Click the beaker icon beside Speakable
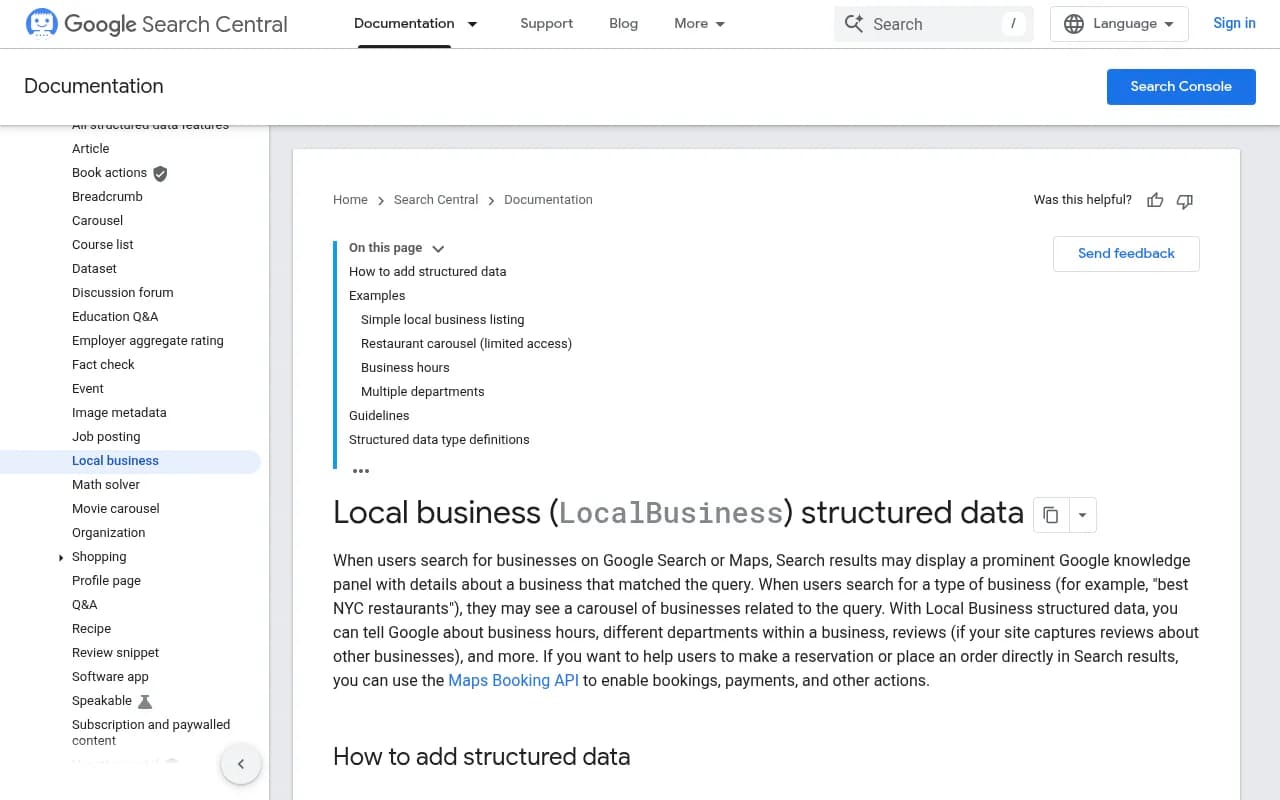Screen dimensions: 1280x800 tap(145, 701)
